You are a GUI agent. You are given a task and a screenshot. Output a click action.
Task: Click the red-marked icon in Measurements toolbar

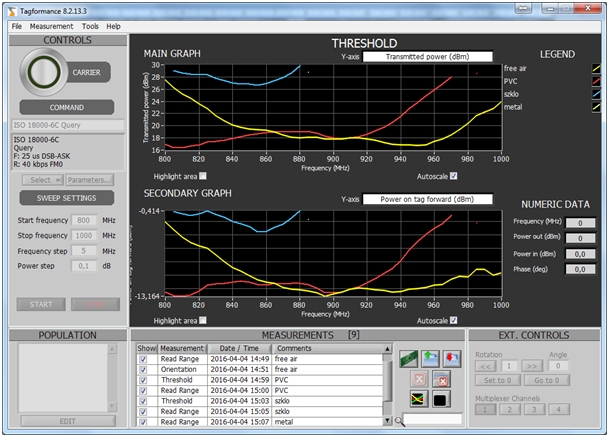pyautogui.click(x=453, y=358)
